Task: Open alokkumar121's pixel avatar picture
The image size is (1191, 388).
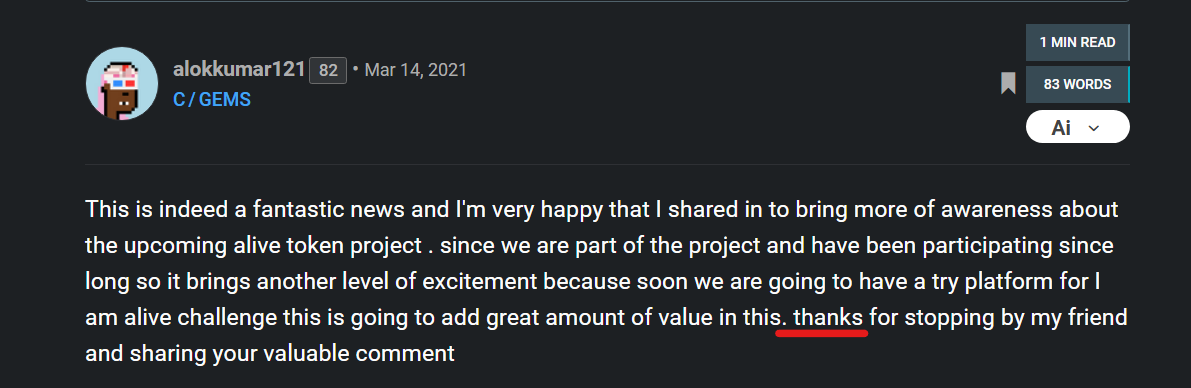Action: point(122,83)
